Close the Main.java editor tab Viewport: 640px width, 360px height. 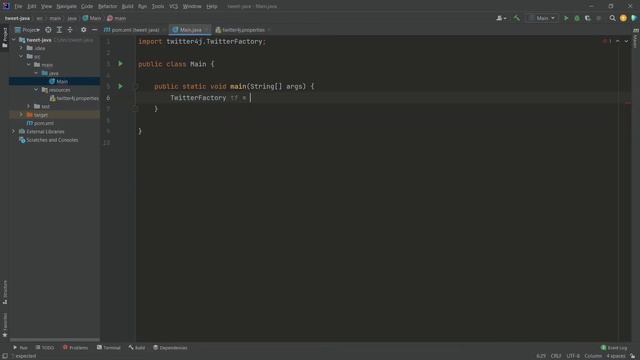click(x=207, y=30)
